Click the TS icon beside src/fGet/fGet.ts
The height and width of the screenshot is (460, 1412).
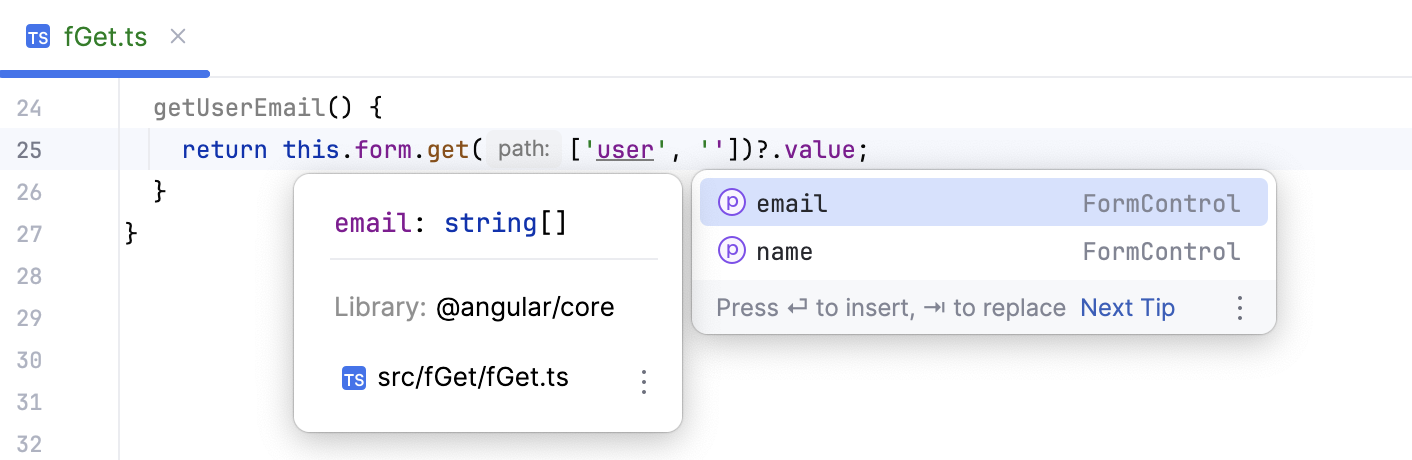click(354, 378)
